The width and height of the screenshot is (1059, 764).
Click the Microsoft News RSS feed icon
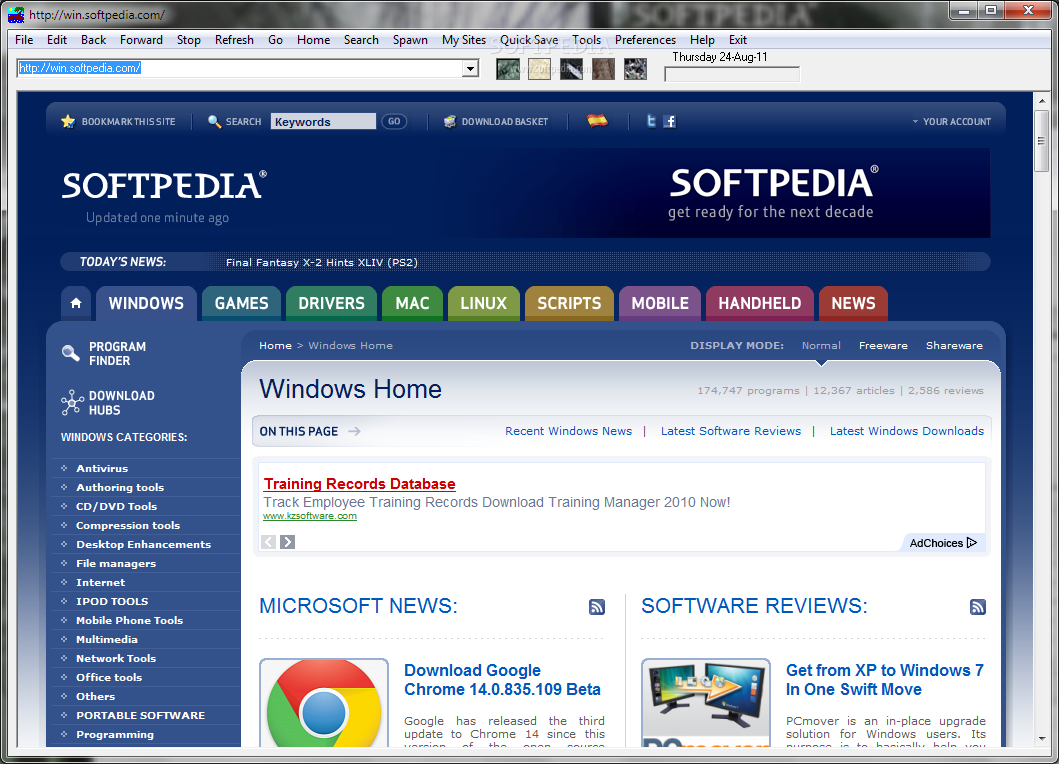click(x=596, y=607)
